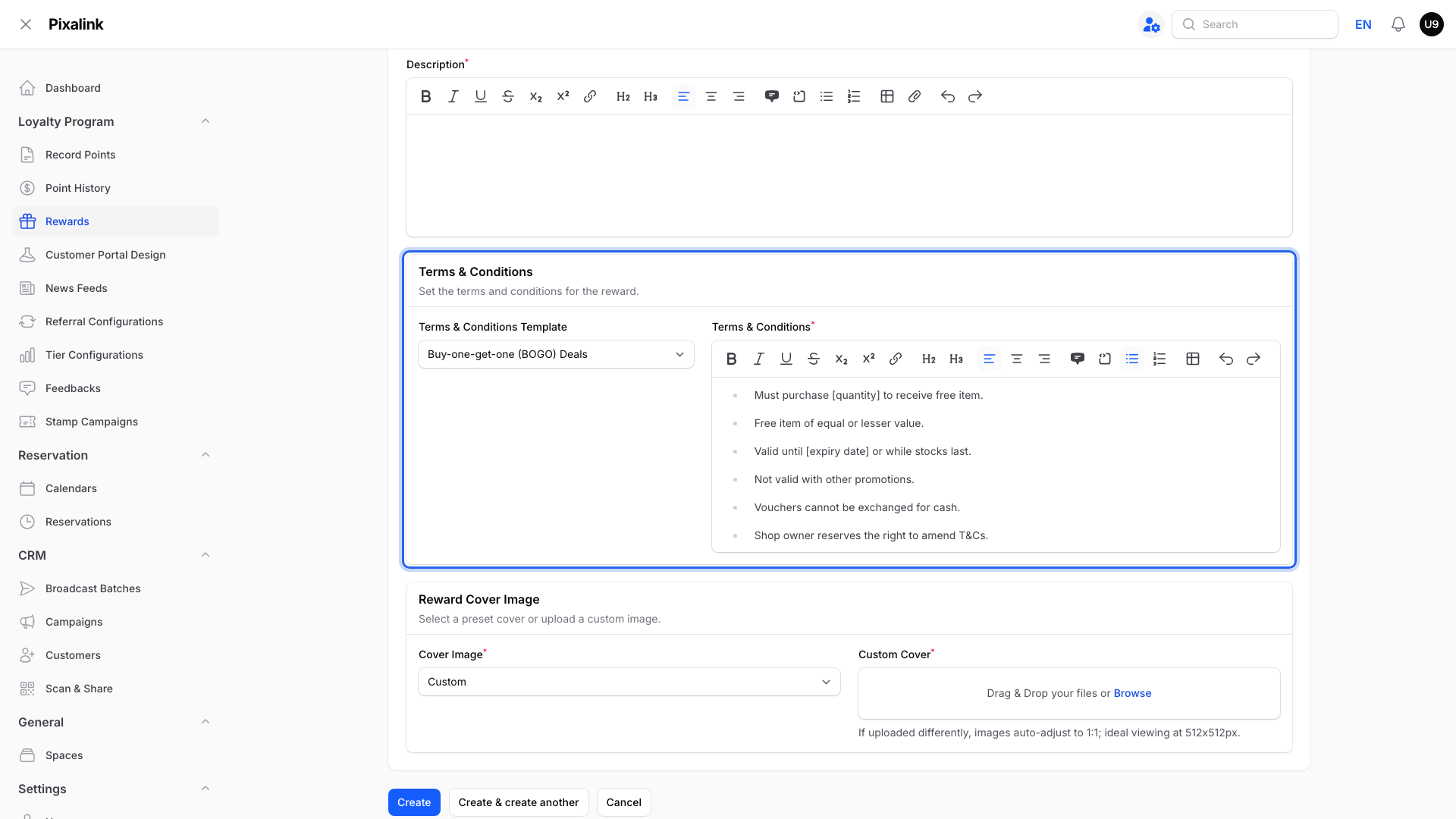Click inside Description text area
Viewport: 1456px width, 819px height.
coord(849,176)
